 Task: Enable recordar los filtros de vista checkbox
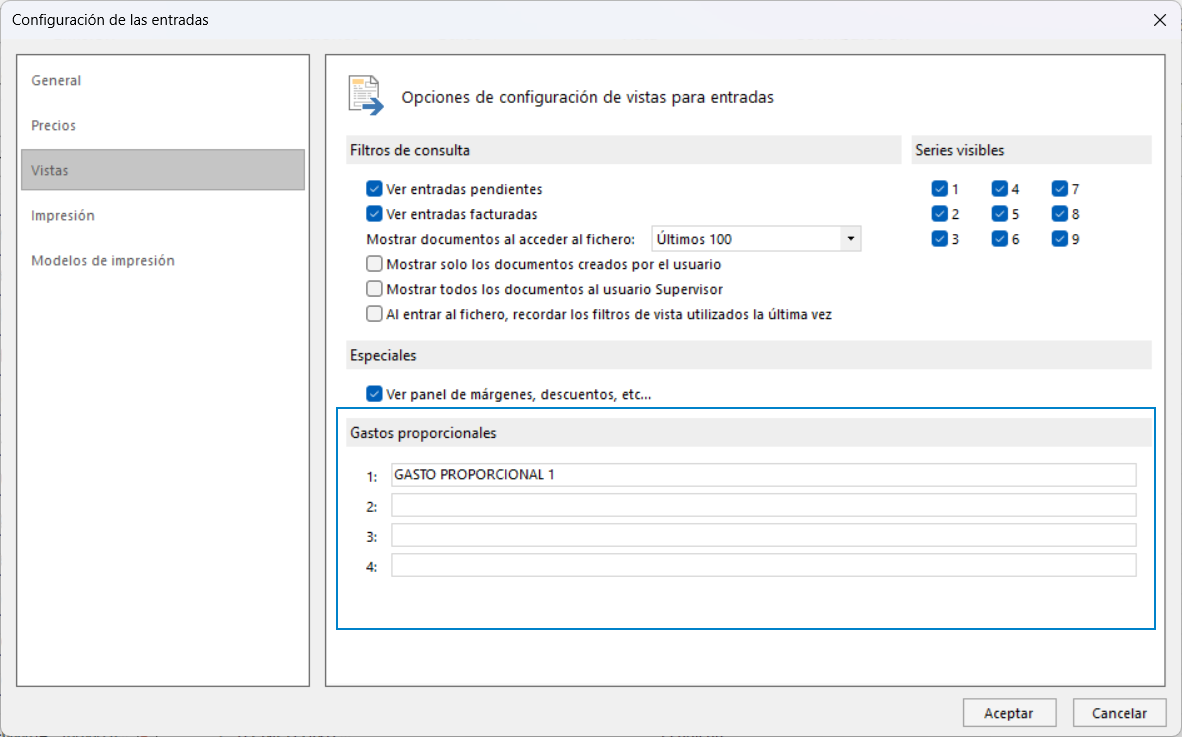pos(374,314)
